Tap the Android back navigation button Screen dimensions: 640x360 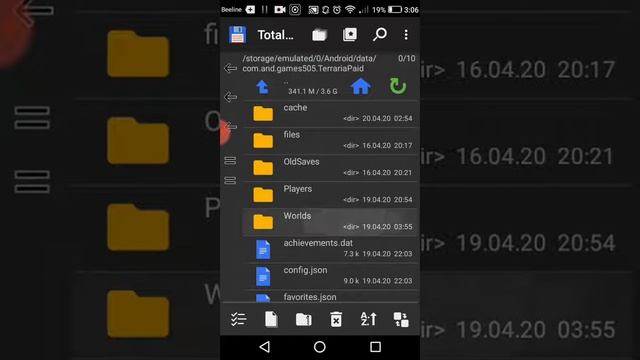click(x=264, y=347)
